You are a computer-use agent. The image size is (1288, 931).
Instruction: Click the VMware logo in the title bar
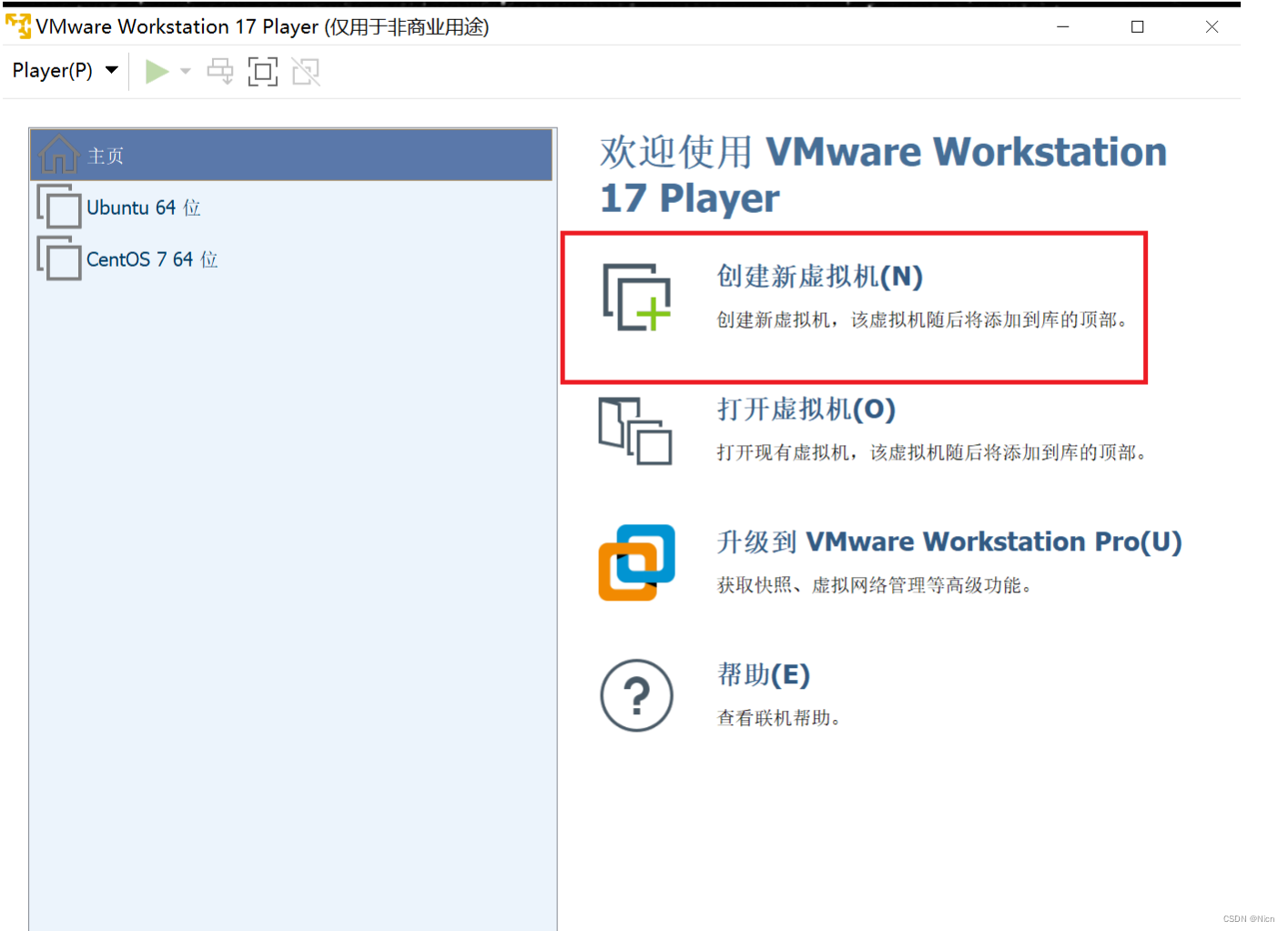[18, 26]
